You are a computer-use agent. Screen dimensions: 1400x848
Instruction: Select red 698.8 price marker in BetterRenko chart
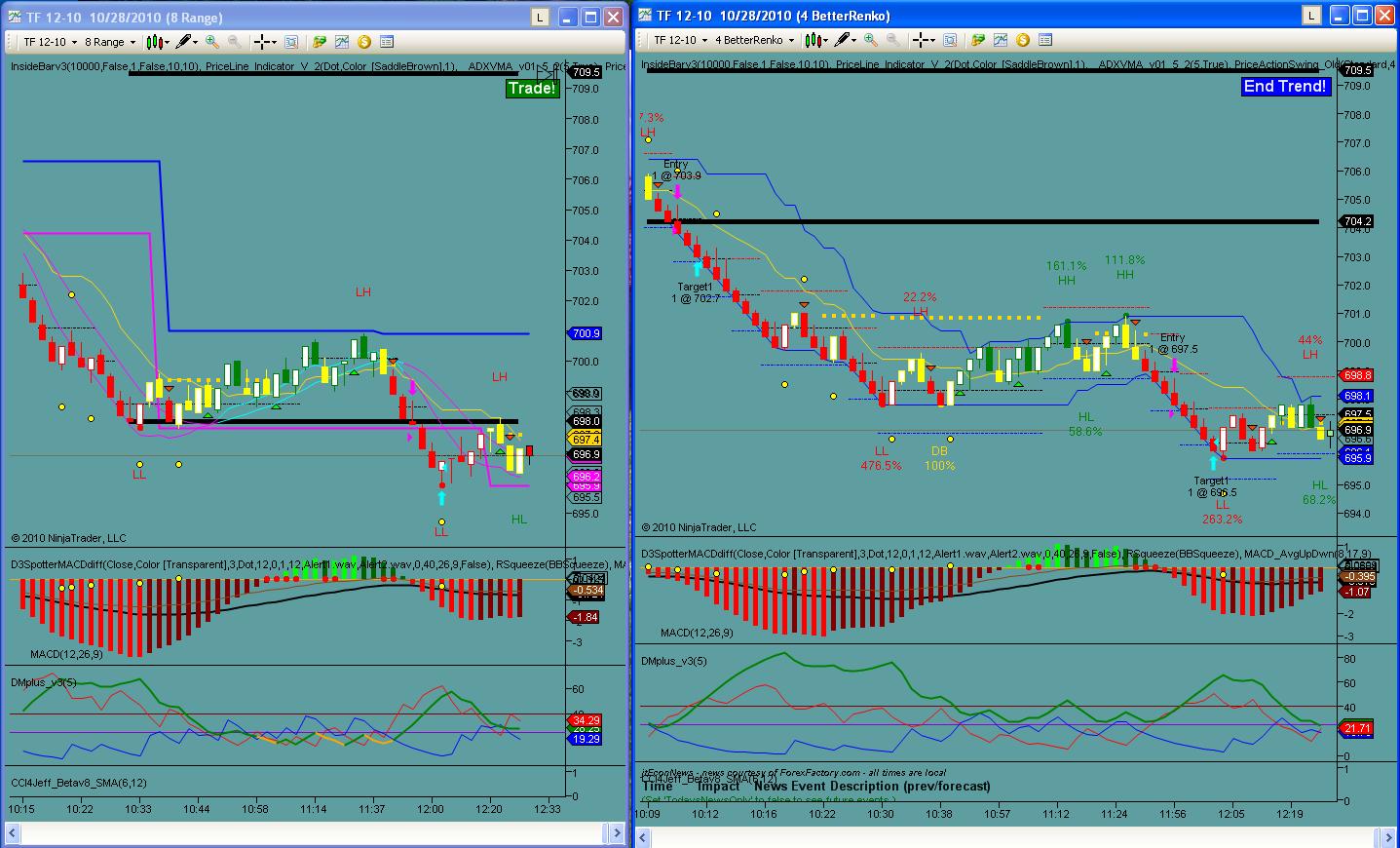point(1357,375)
